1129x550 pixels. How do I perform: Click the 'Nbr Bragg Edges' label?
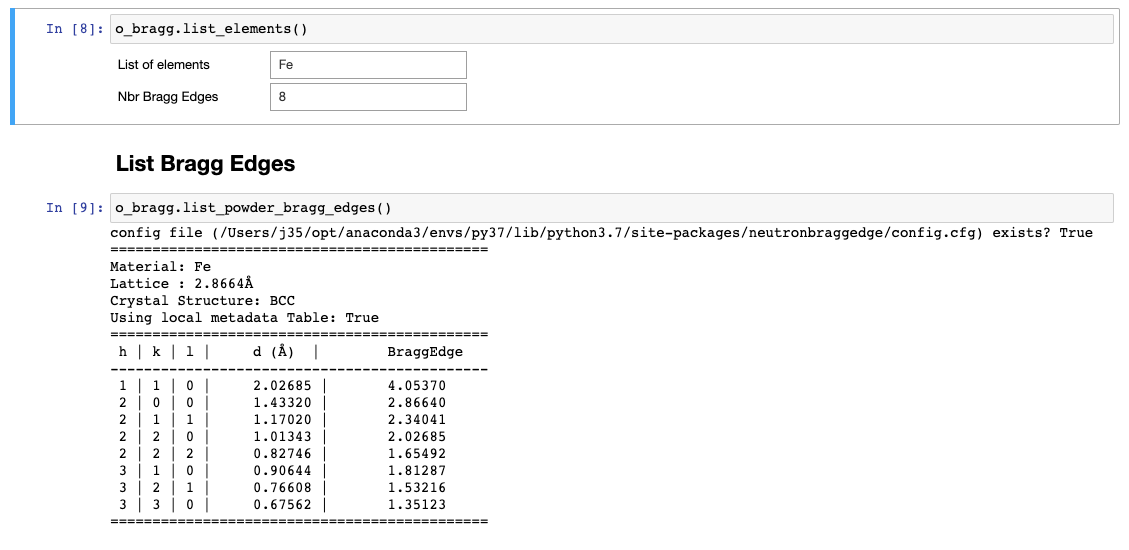pyautogui.click(x=168, y=97)
